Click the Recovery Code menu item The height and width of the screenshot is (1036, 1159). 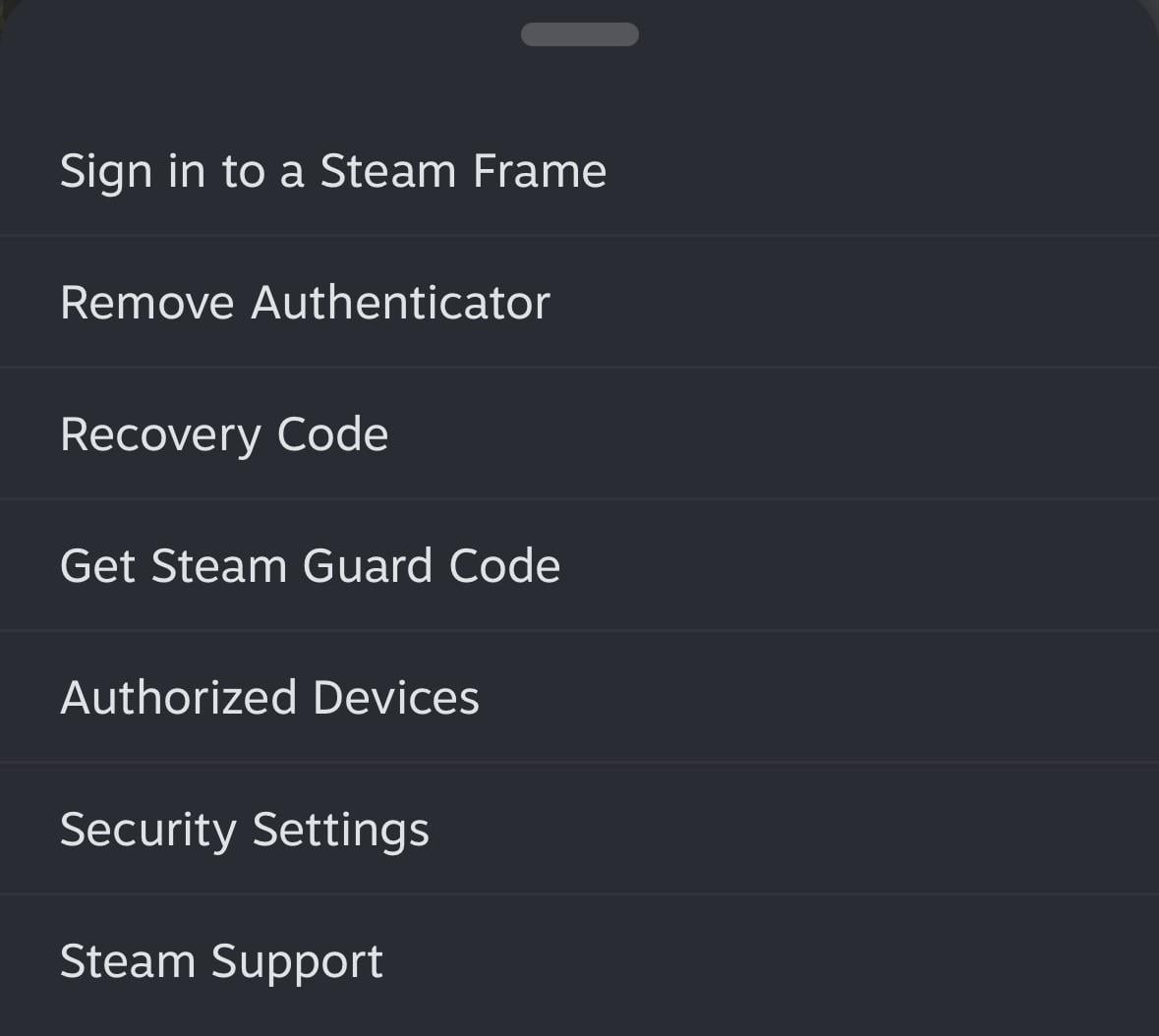point(224,434)
